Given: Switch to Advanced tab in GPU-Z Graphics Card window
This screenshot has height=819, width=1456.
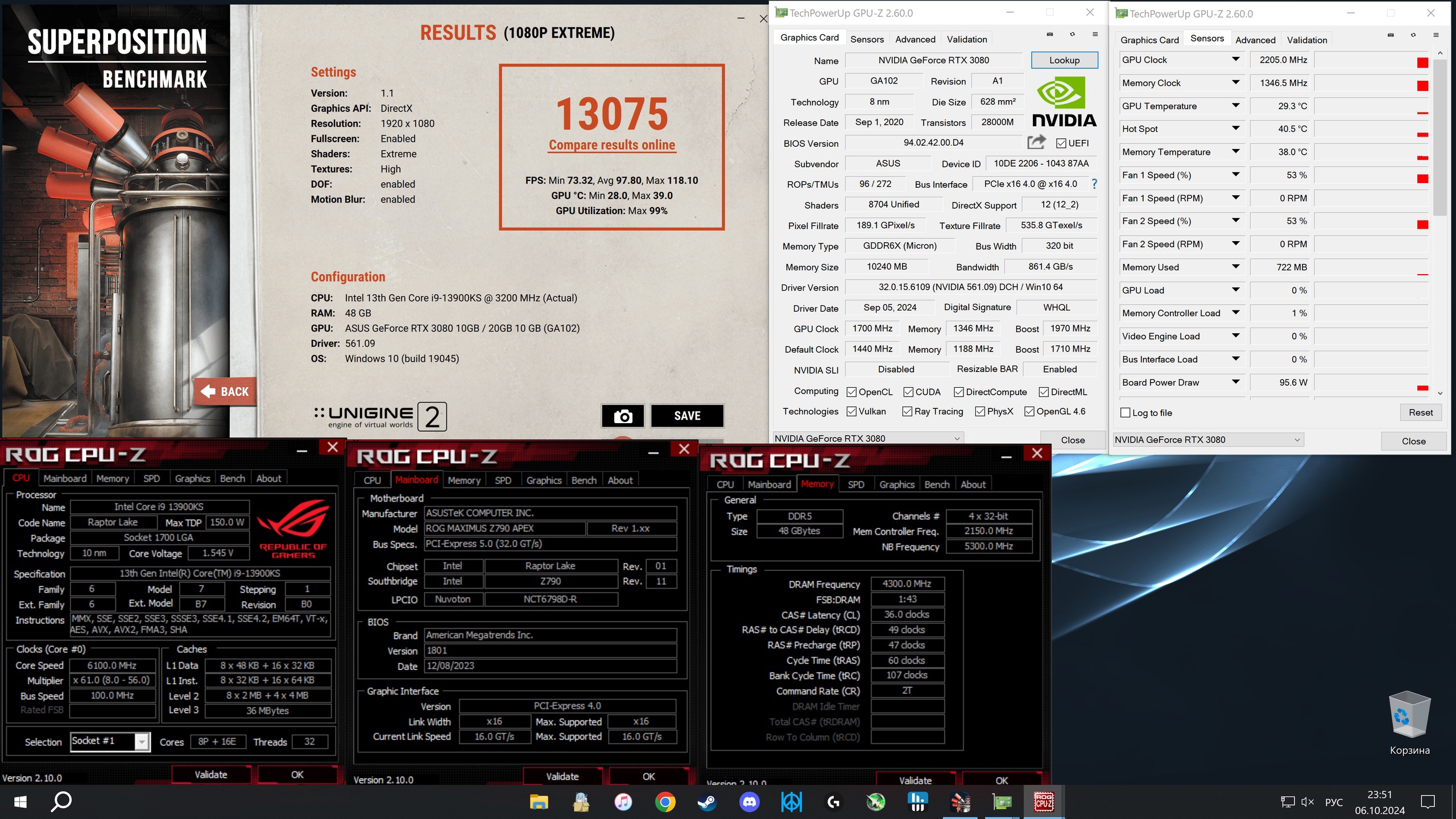Looking at the screenshot, I should (915, 39).
